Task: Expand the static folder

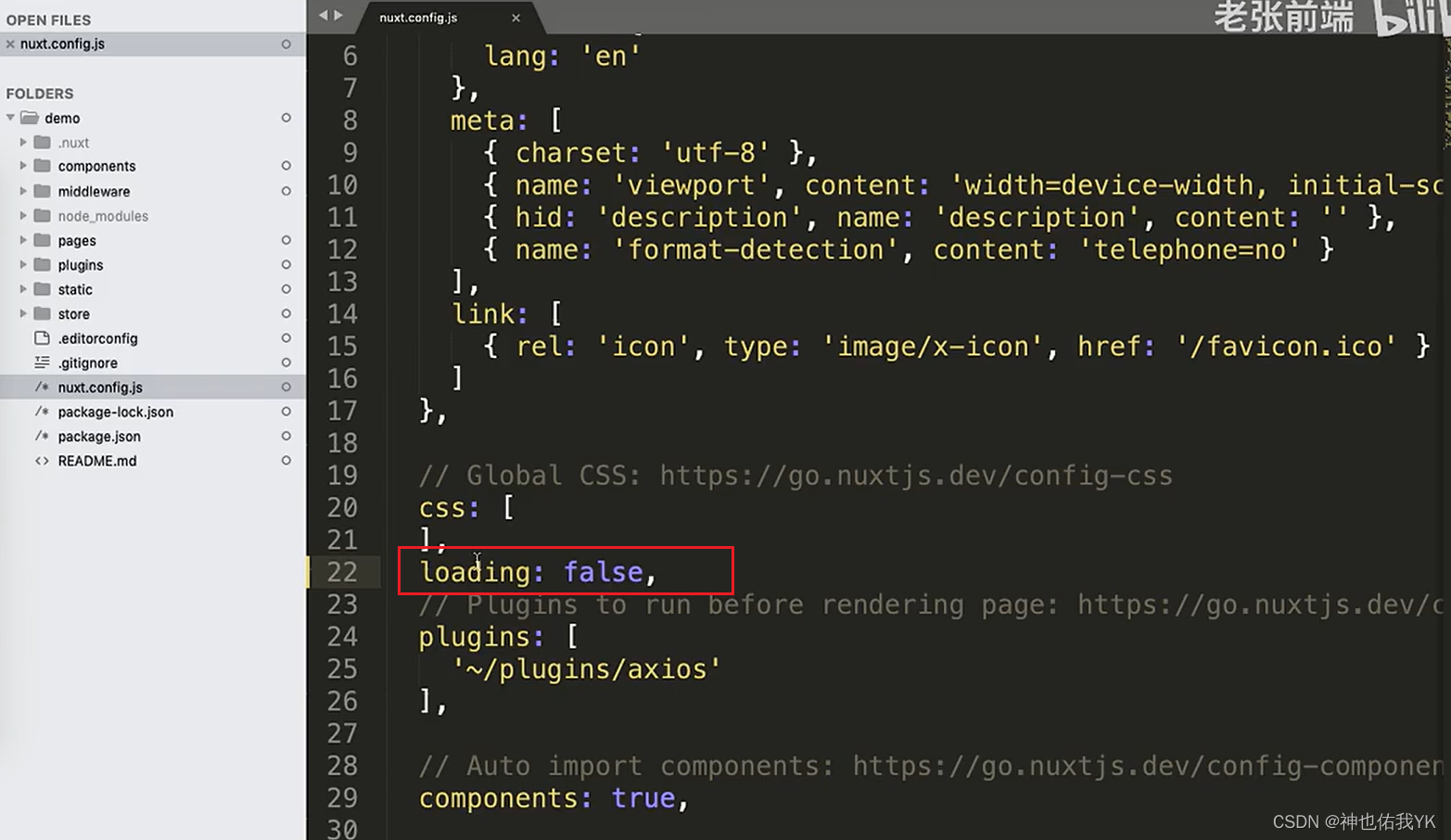Action: (23, 289)
